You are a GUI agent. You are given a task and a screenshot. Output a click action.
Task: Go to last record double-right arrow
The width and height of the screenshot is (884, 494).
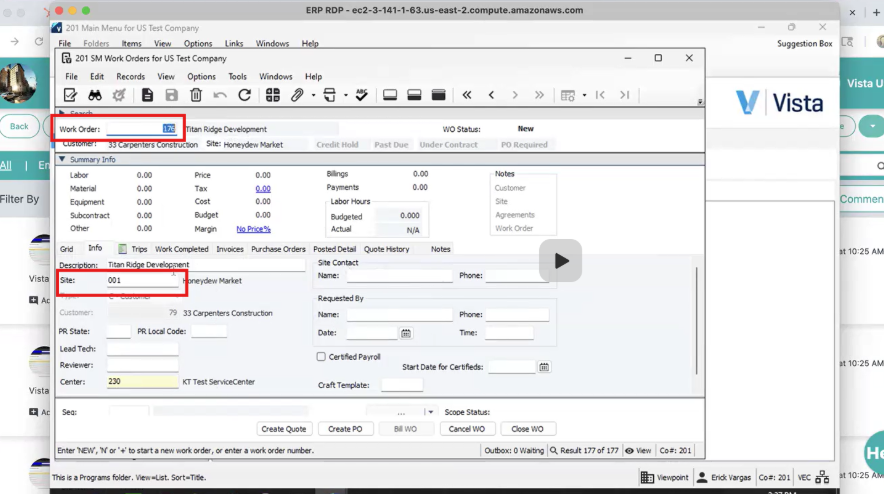[x=540, y=95]
